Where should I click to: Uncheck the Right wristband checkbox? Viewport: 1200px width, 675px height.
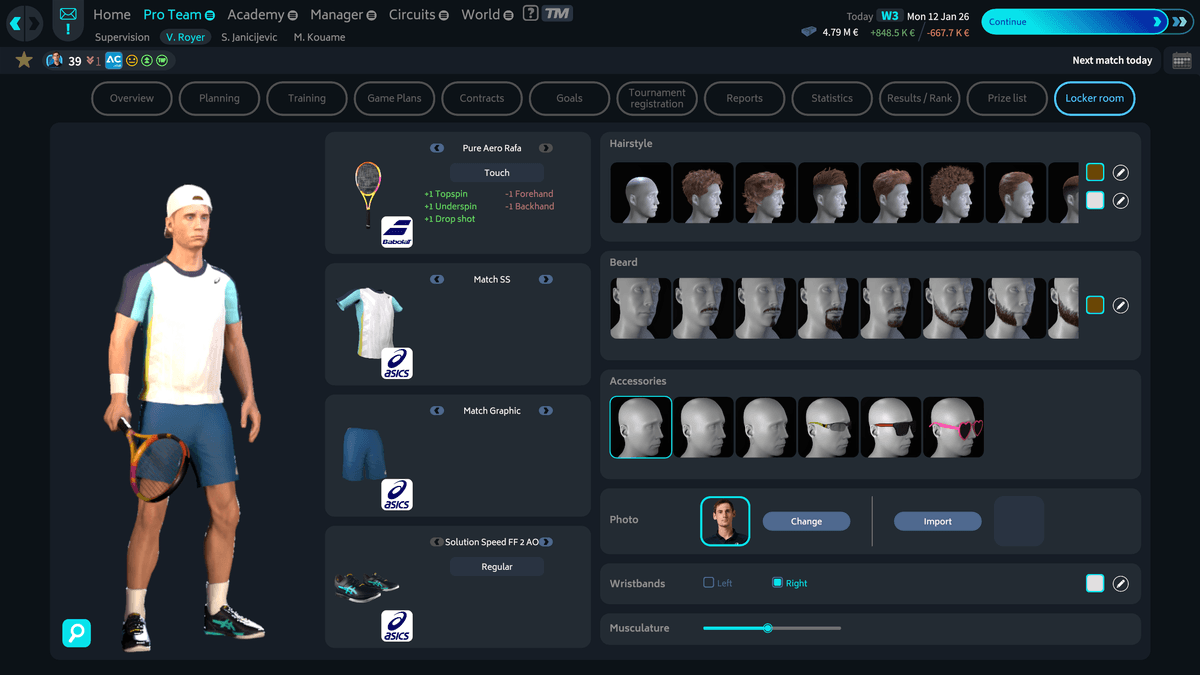click(777, 583)
